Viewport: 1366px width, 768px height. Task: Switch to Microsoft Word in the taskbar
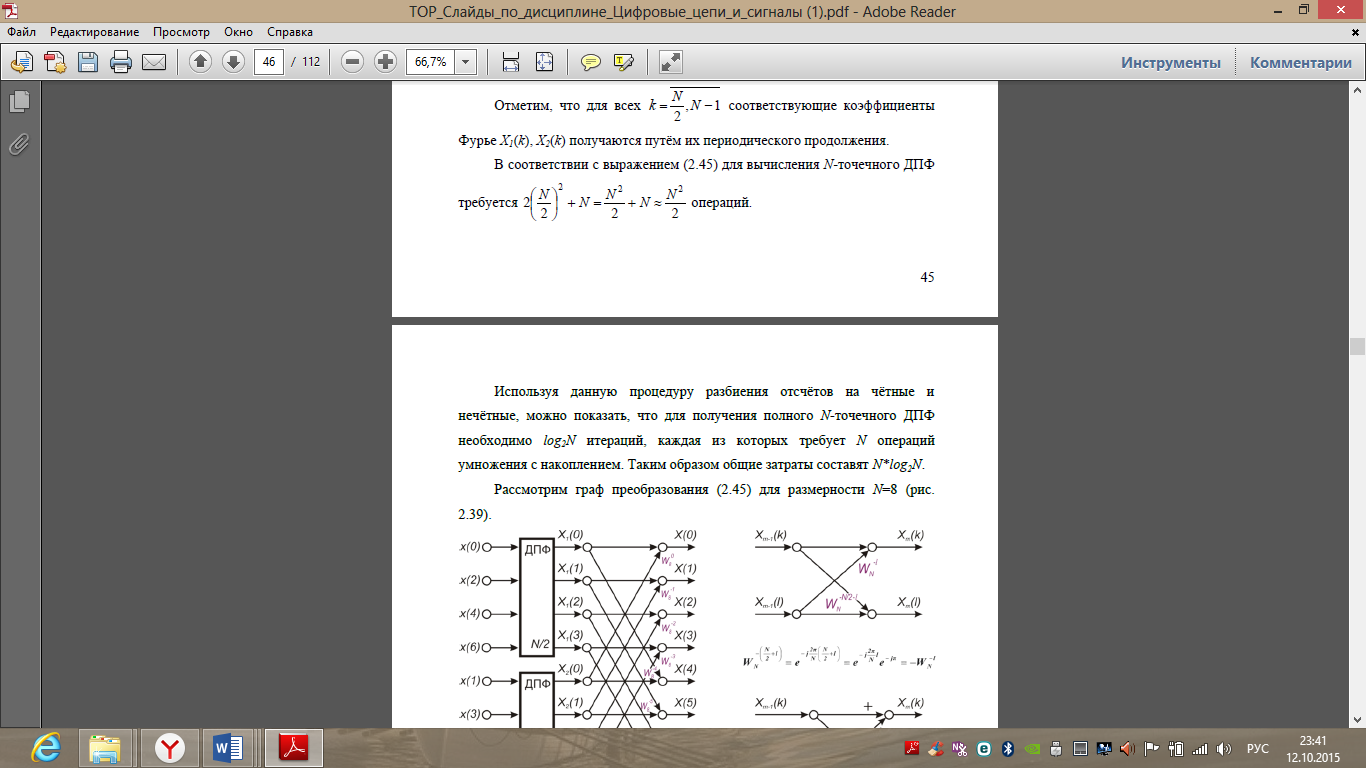[230, 747]
